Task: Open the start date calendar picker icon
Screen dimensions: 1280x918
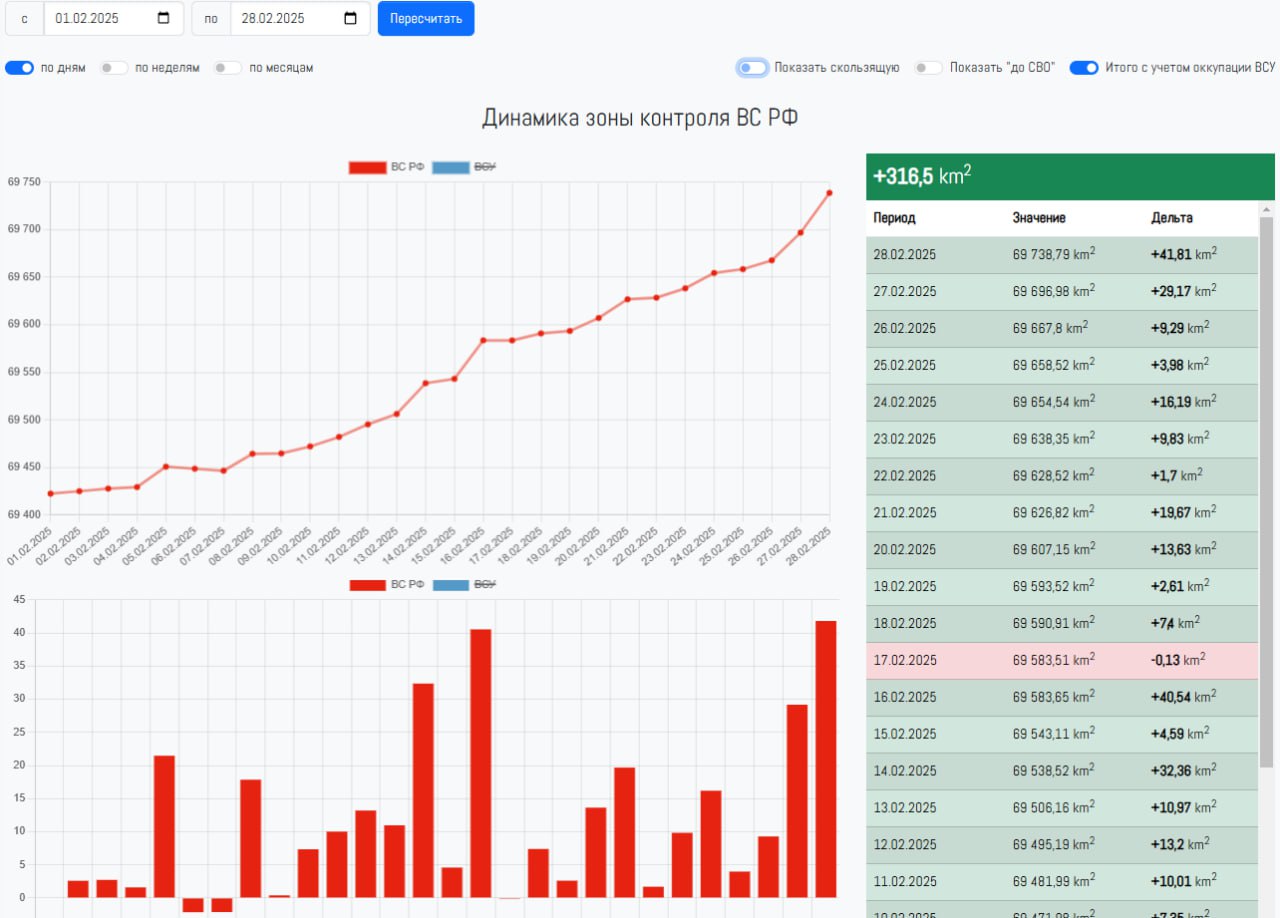Action: coord(164,19)
